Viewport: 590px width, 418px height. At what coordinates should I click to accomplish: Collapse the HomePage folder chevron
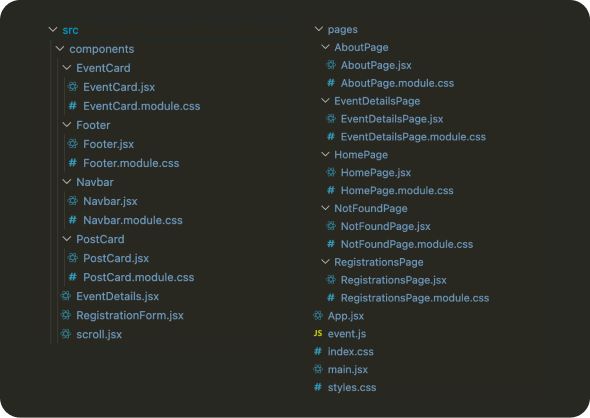[x=325, y=154]
